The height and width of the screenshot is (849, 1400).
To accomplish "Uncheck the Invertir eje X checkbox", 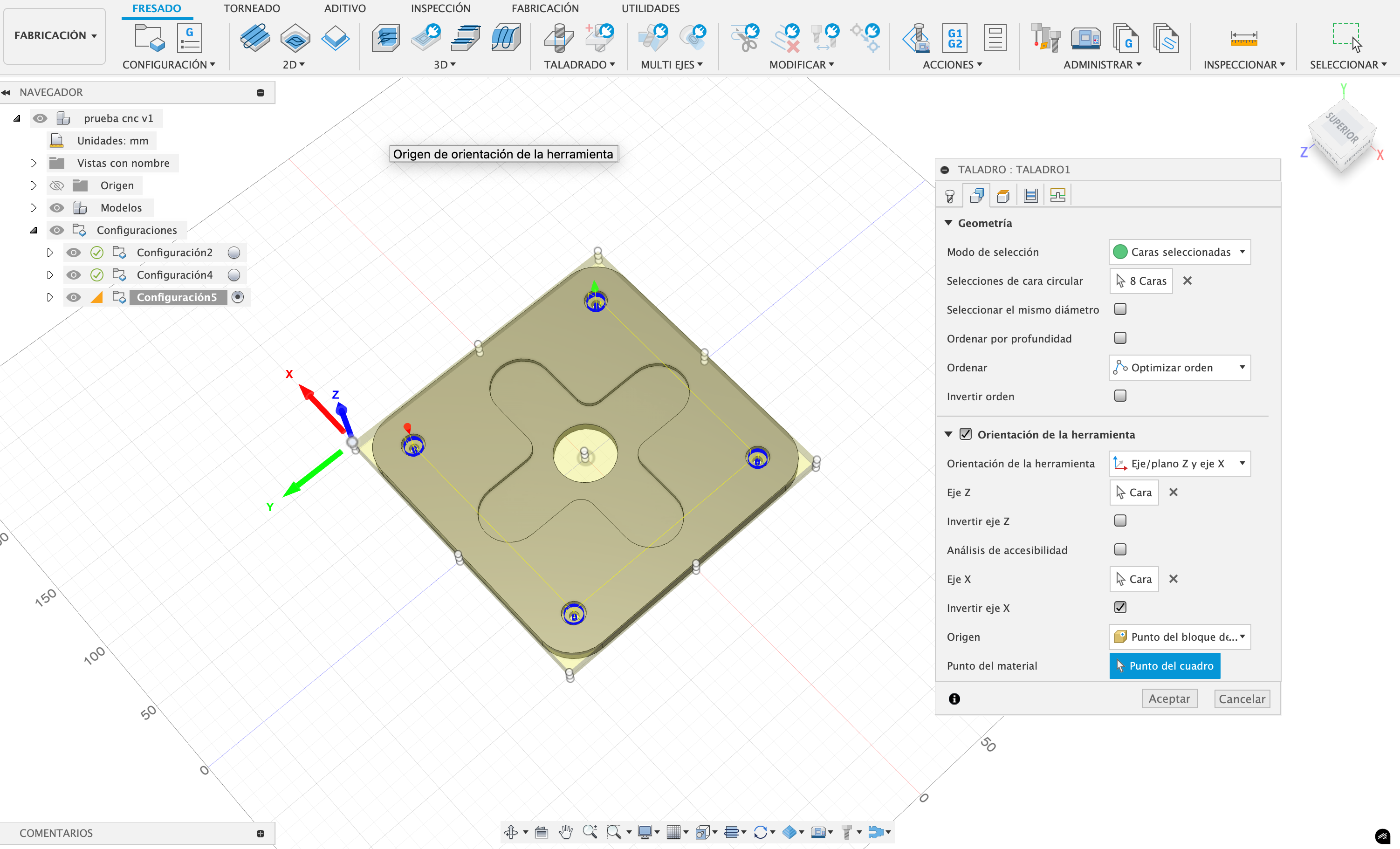I will [x=1120, y=608].
